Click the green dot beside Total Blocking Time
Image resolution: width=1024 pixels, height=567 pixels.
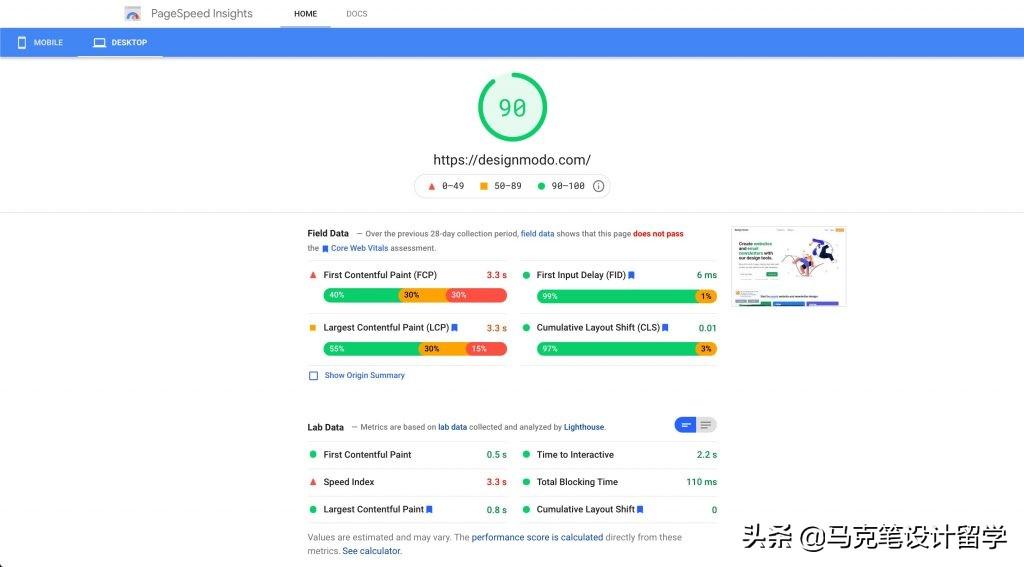[526, 482]
